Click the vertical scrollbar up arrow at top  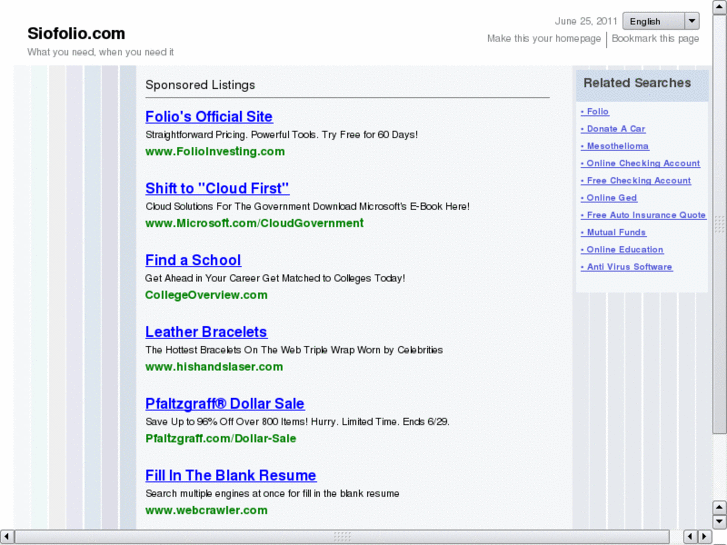coord(719,7)
